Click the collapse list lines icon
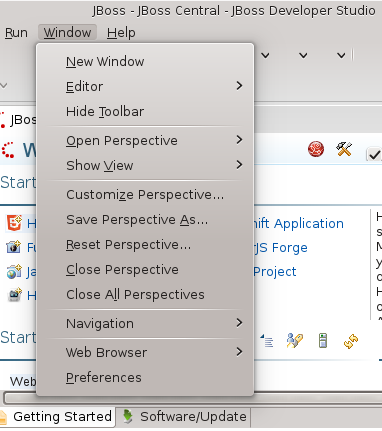This screenshot has height=431, width=382. click(267, 341)
